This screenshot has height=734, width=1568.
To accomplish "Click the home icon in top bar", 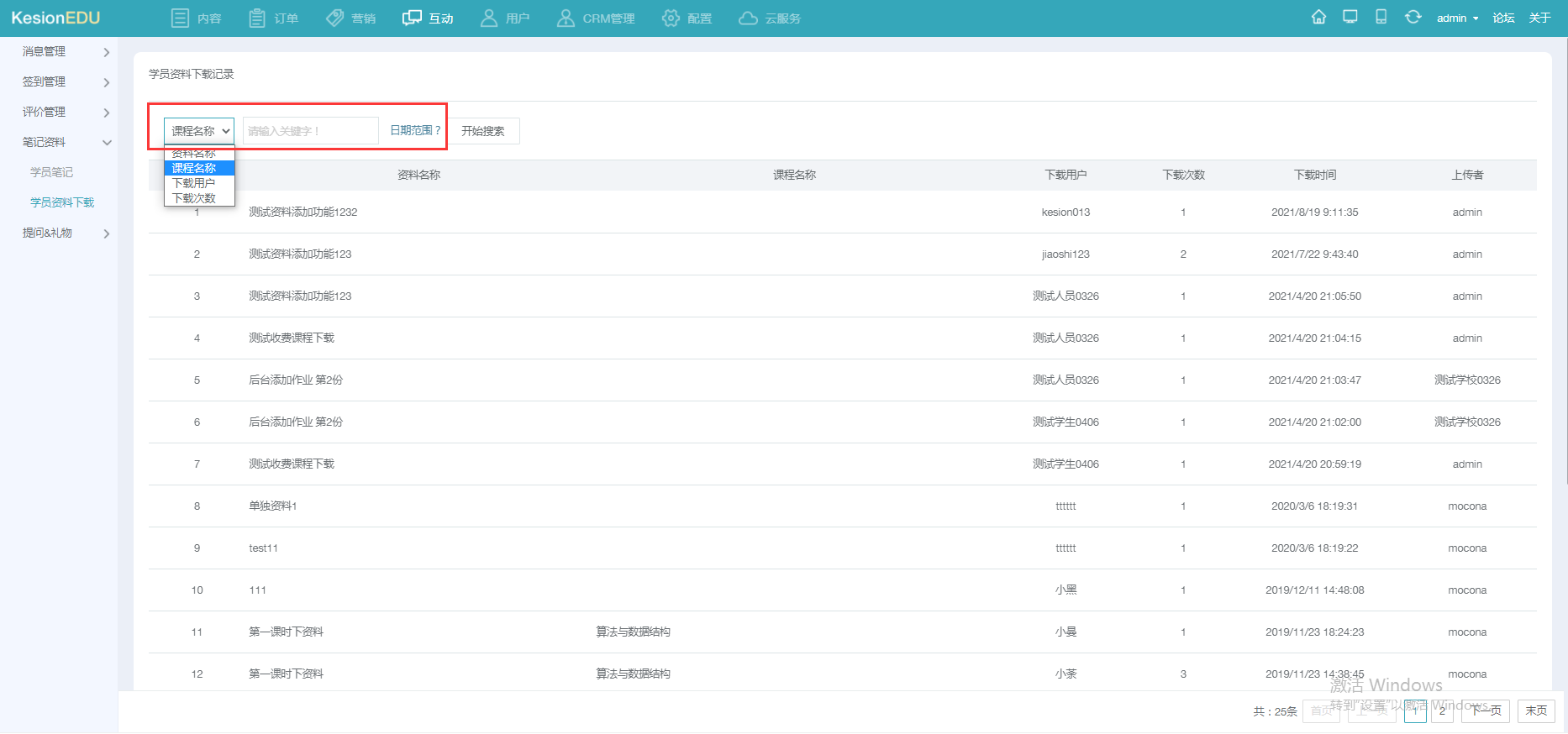I will click(1318, 18).
